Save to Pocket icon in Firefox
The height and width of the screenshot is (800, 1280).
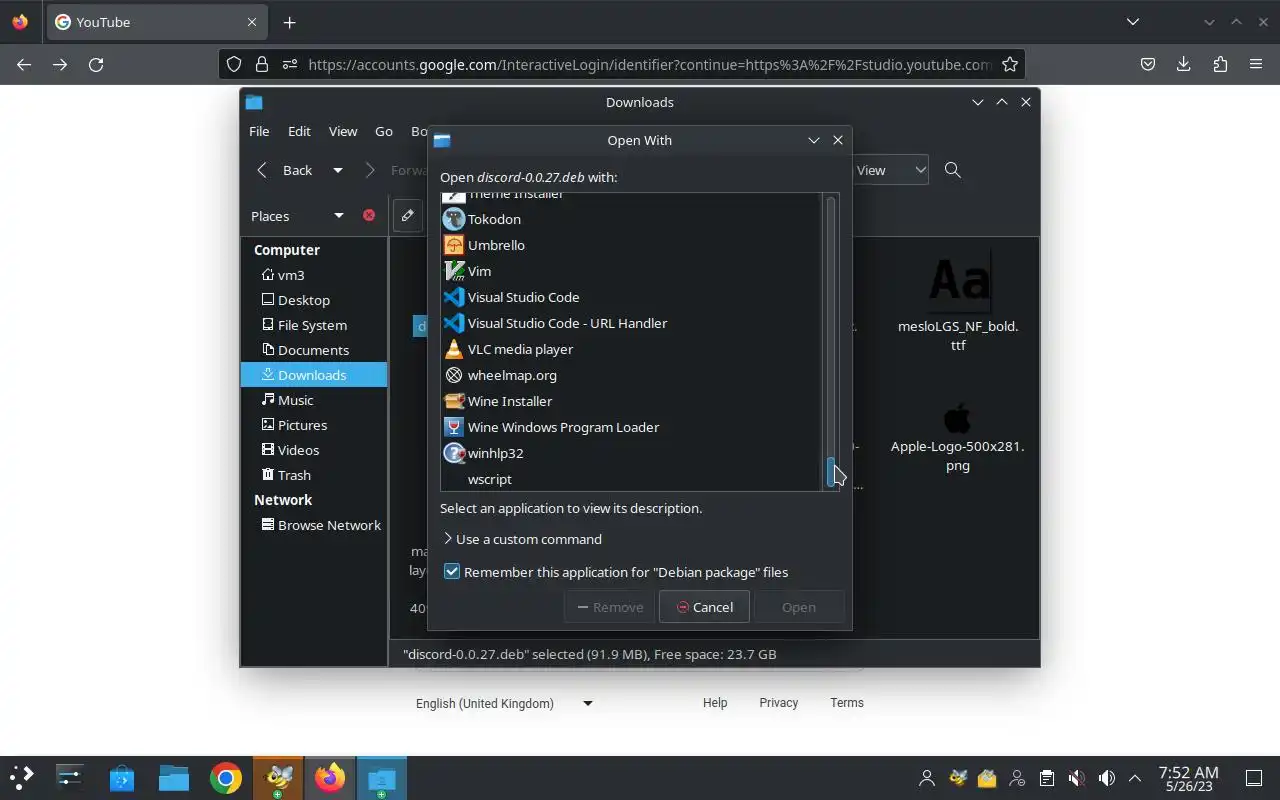1148,64
